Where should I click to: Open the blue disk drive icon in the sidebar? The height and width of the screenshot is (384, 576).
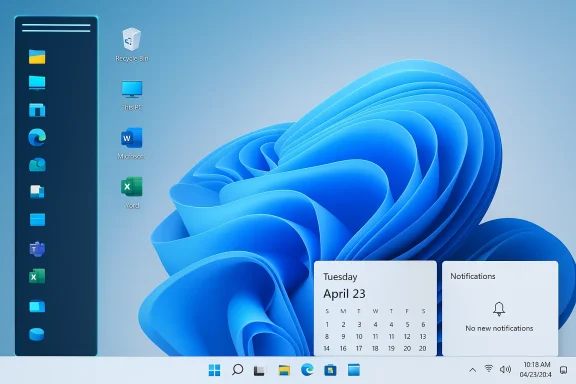point(37,334)
